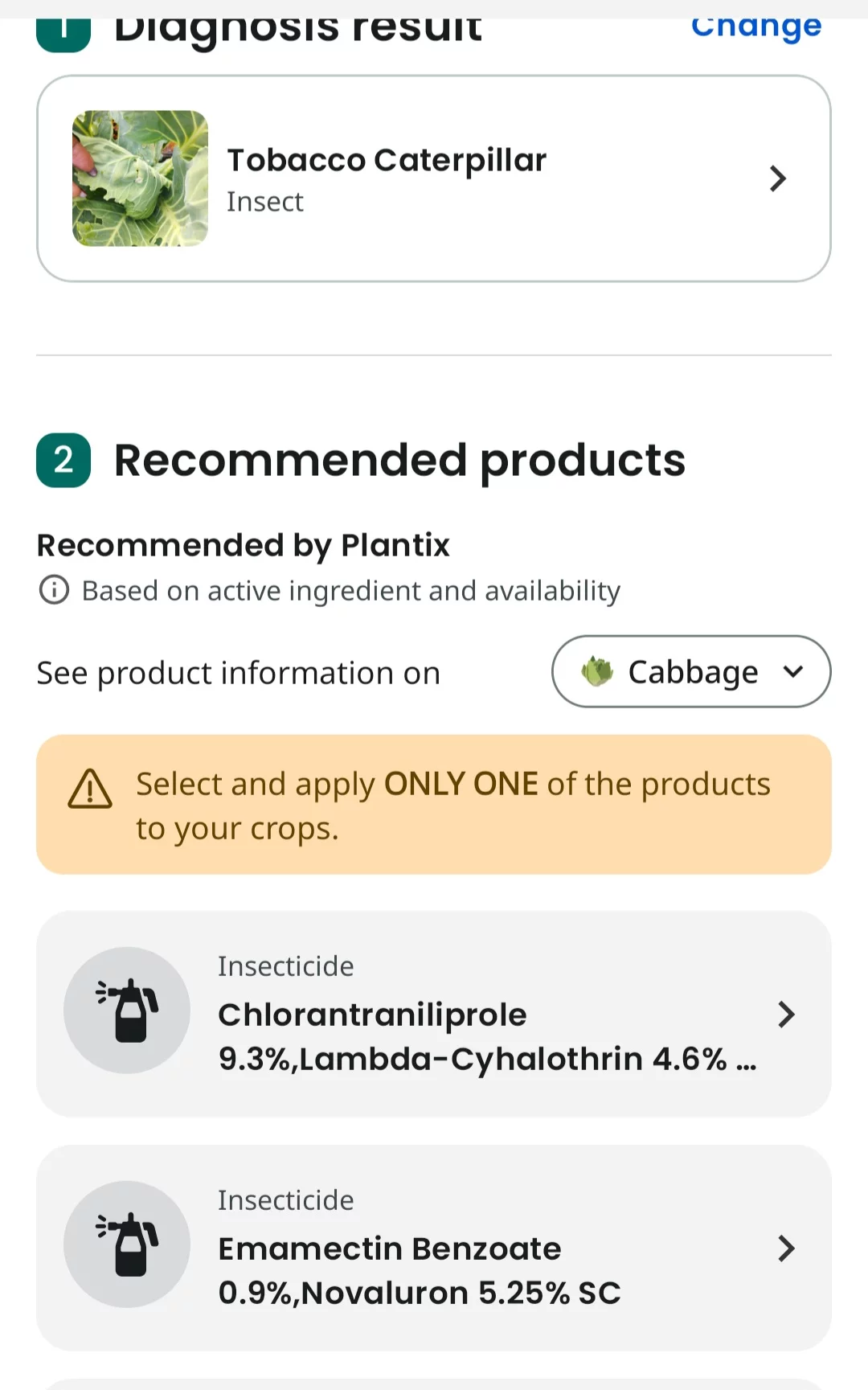Click the chevron on the Emamectin Benzoate card
868x1390 pixels.
point(786,1249)
